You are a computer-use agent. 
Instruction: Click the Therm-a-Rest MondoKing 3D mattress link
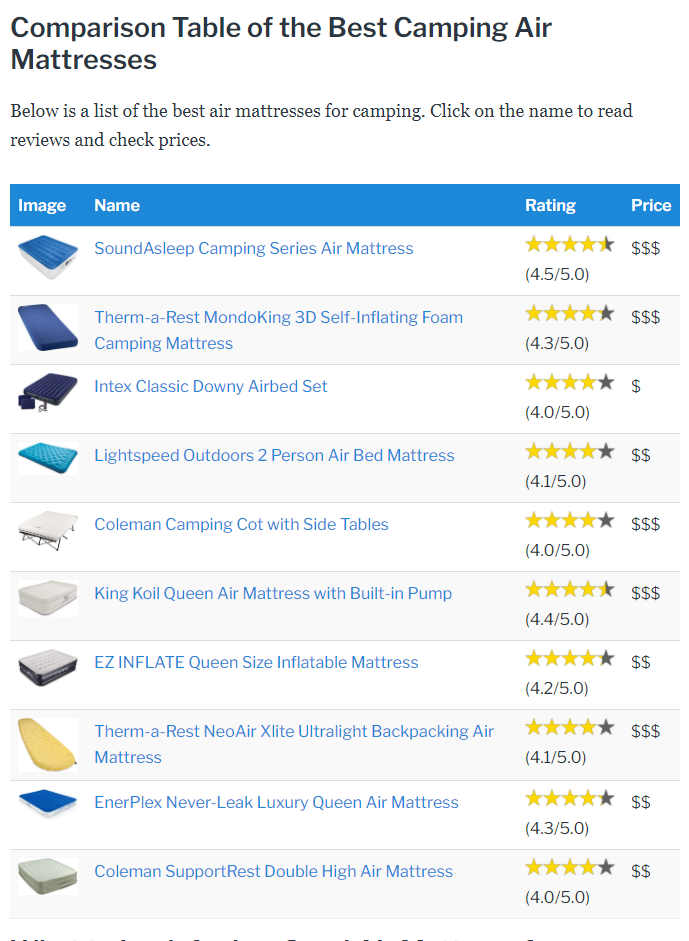coord(278,317)
